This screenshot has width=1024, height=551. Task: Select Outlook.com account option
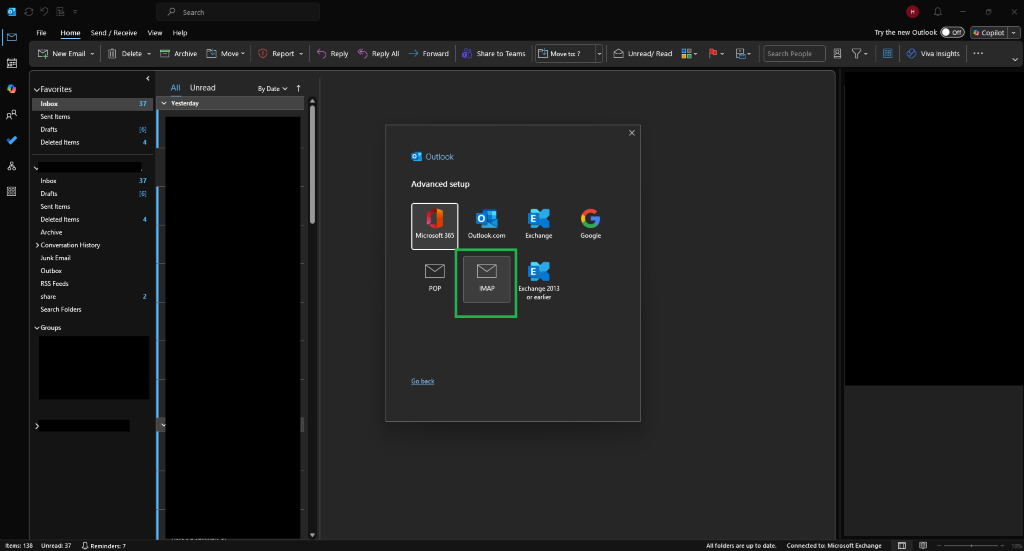487,225
